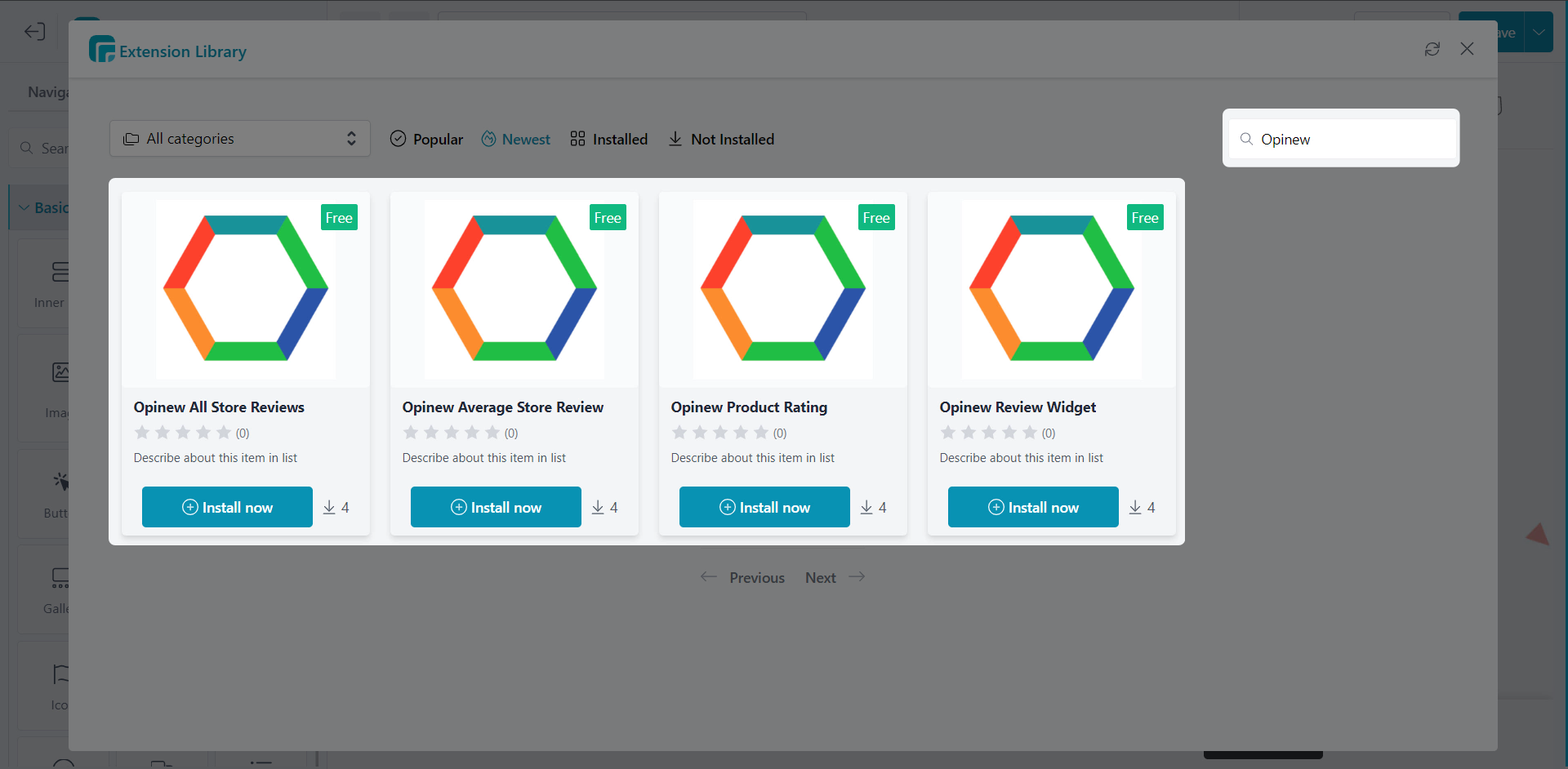The height and width of the screenshot is (769, 1568).
Task: Click the Opinew Average Store Review title
Action: 503,407
